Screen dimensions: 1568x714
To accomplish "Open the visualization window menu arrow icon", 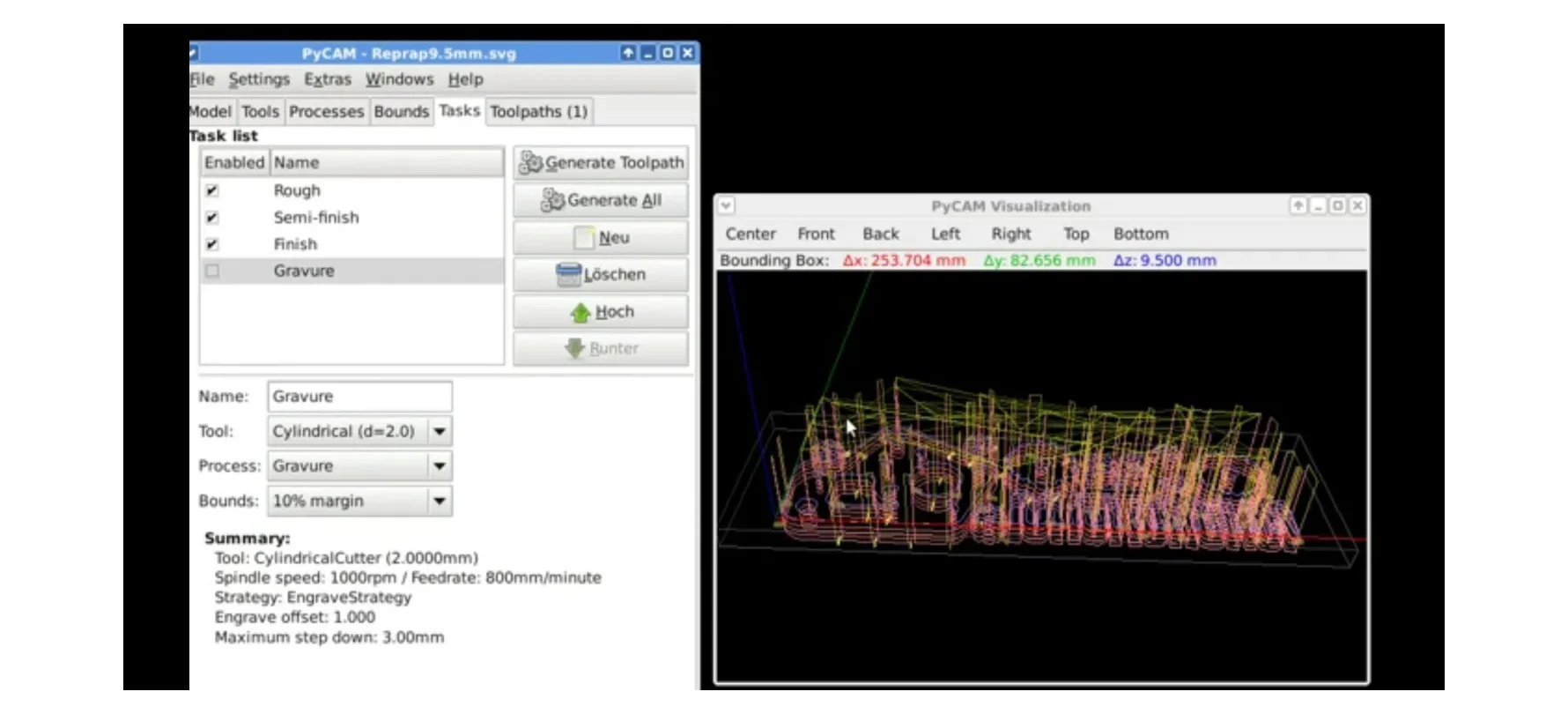I will [726, 205].
